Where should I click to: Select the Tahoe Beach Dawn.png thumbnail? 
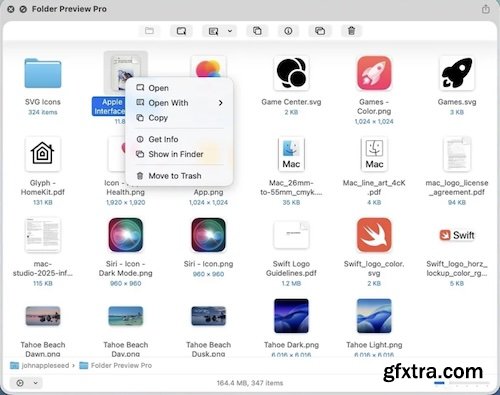(43, 316)
